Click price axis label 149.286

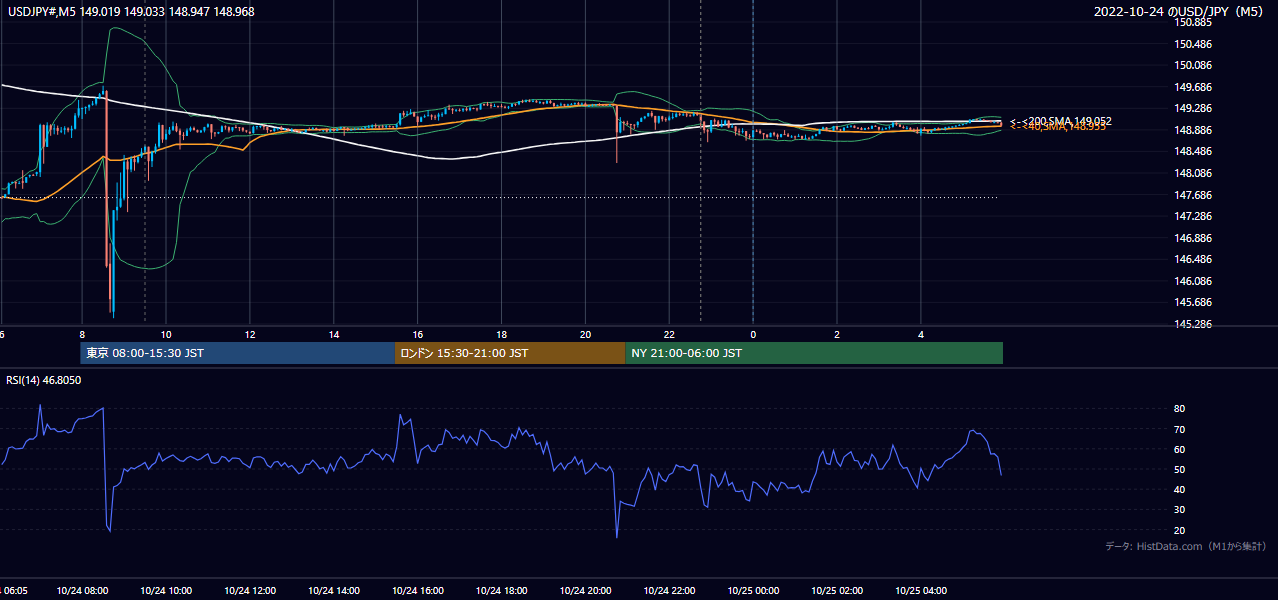coord(1194,109)
